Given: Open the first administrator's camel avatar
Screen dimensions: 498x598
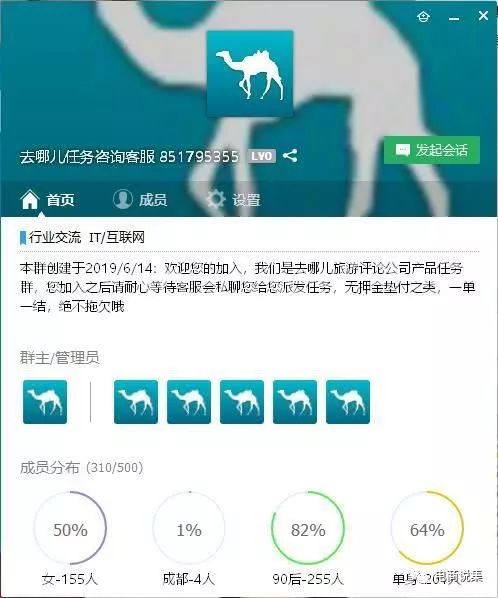Looking at the screenshot, I should click(136, 402).
